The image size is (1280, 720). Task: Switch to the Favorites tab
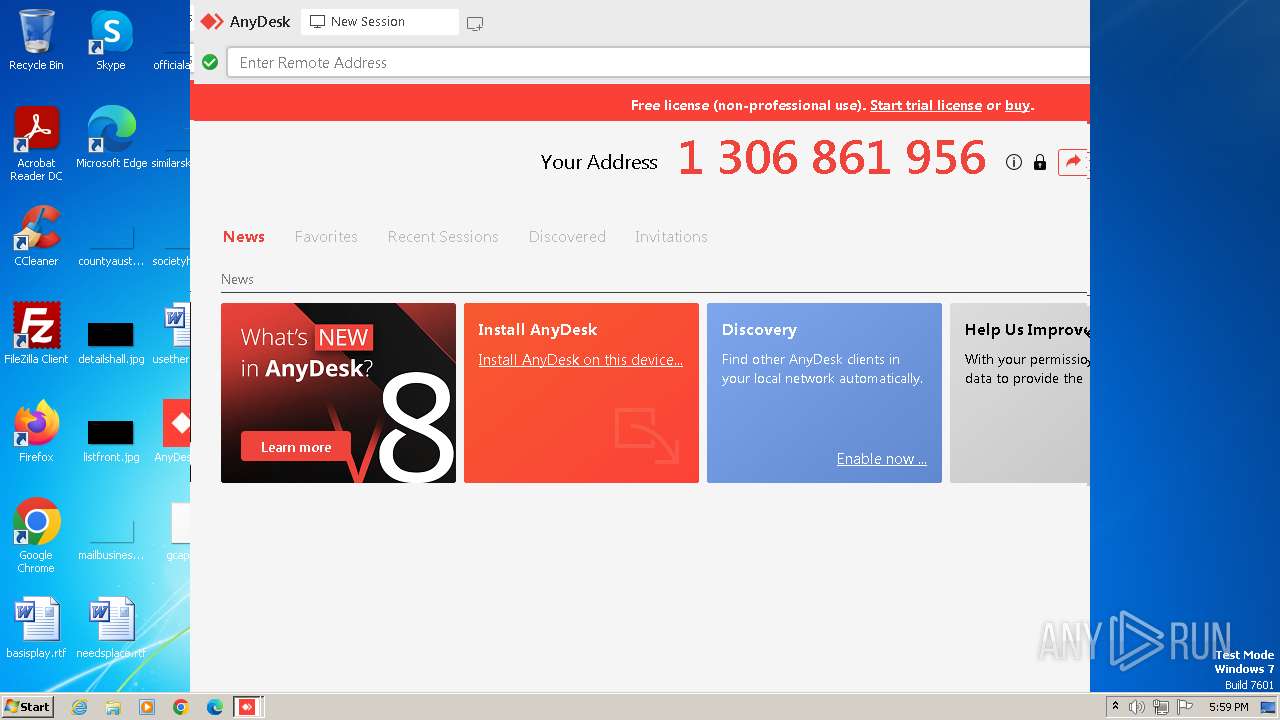[326, 237]
